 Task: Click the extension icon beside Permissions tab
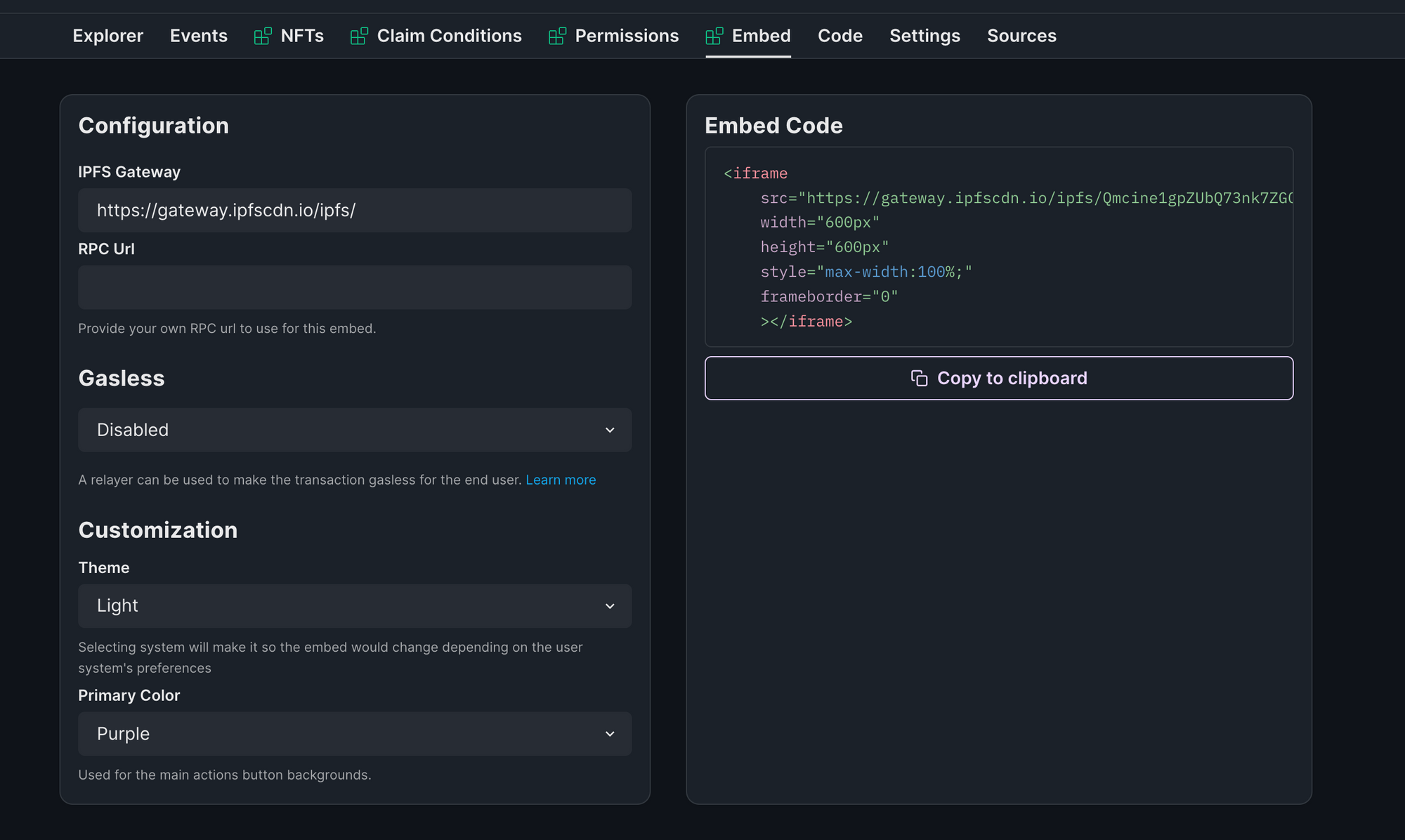557,36
